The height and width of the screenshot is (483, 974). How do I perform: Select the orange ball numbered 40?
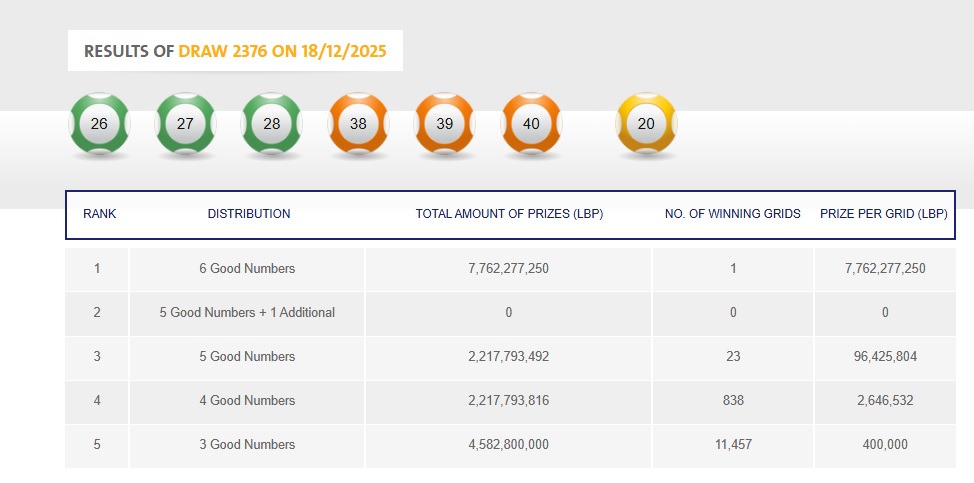pyautogui.click(x=531, y=125)
